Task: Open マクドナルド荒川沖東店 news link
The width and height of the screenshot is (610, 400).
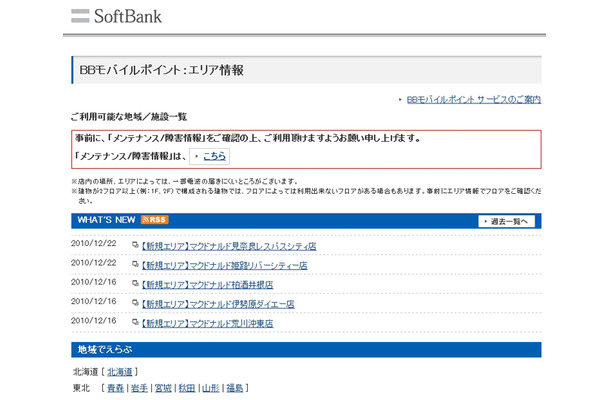Action: coord(207,323)
